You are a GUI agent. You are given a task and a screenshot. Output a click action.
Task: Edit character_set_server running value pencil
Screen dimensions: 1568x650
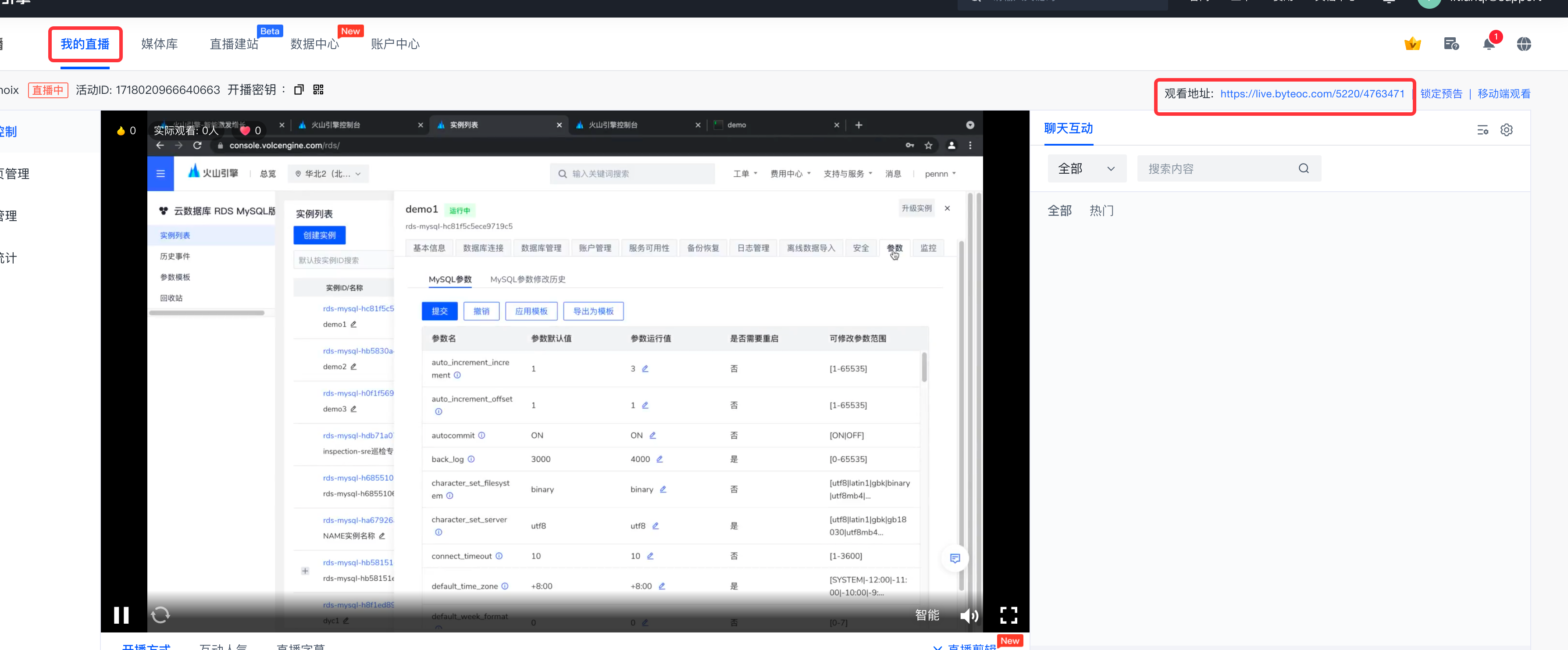656,526
